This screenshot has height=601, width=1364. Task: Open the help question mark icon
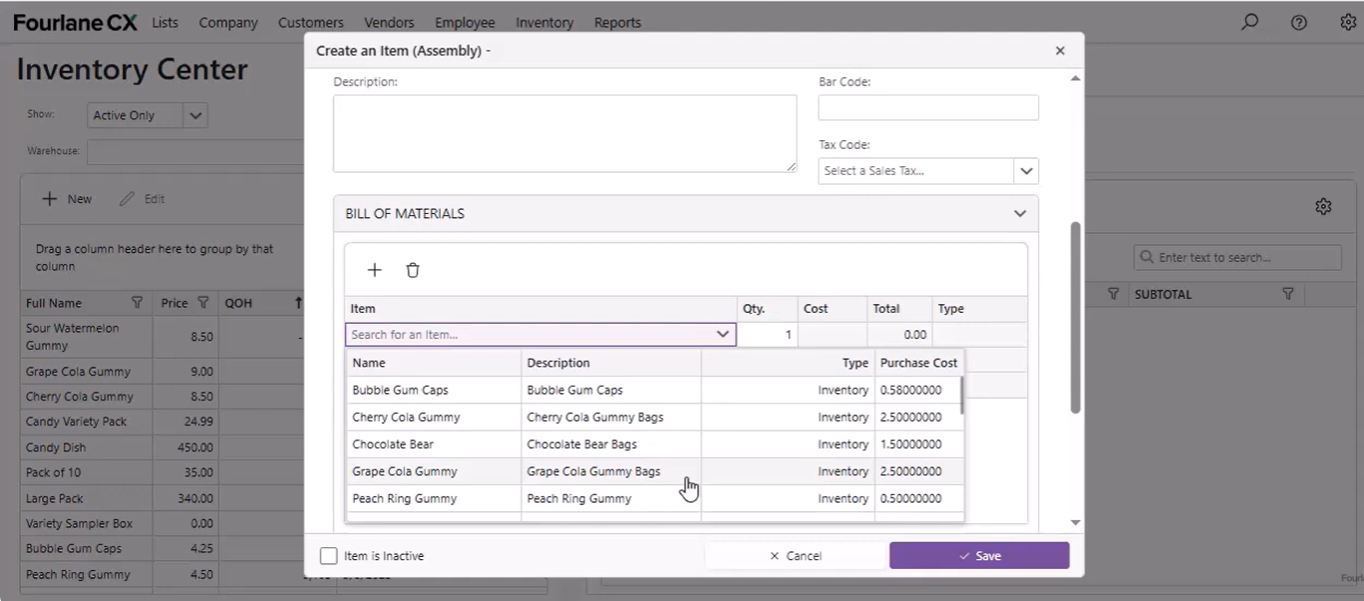1298,22
